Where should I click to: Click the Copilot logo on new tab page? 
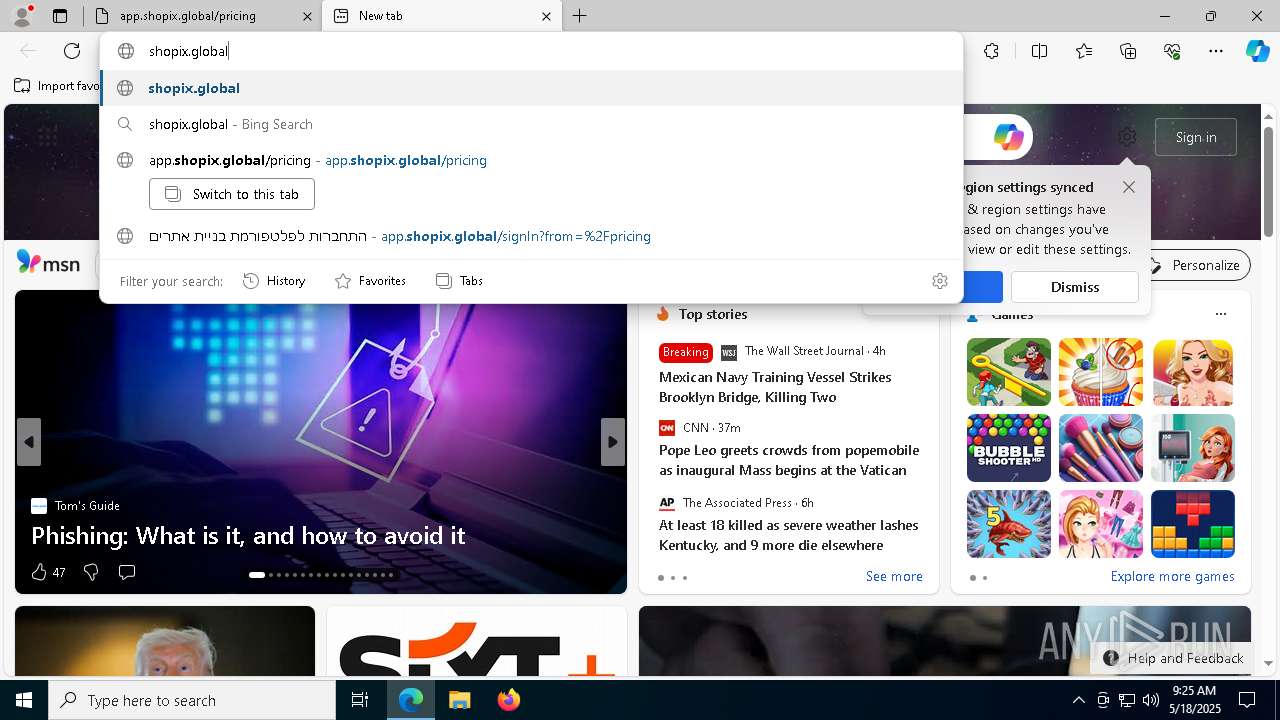[1008, 137]
